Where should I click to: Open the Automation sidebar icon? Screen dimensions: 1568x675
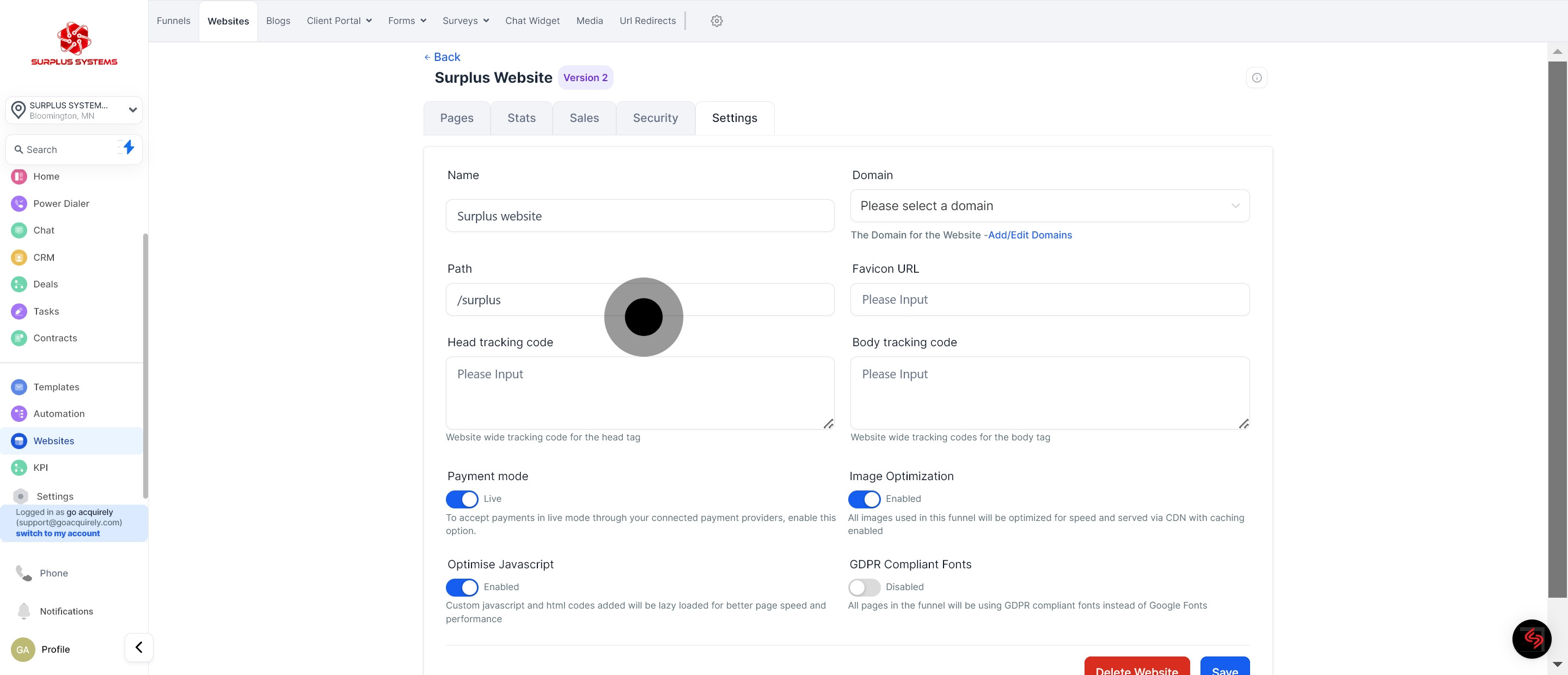(x=19, y=413)
